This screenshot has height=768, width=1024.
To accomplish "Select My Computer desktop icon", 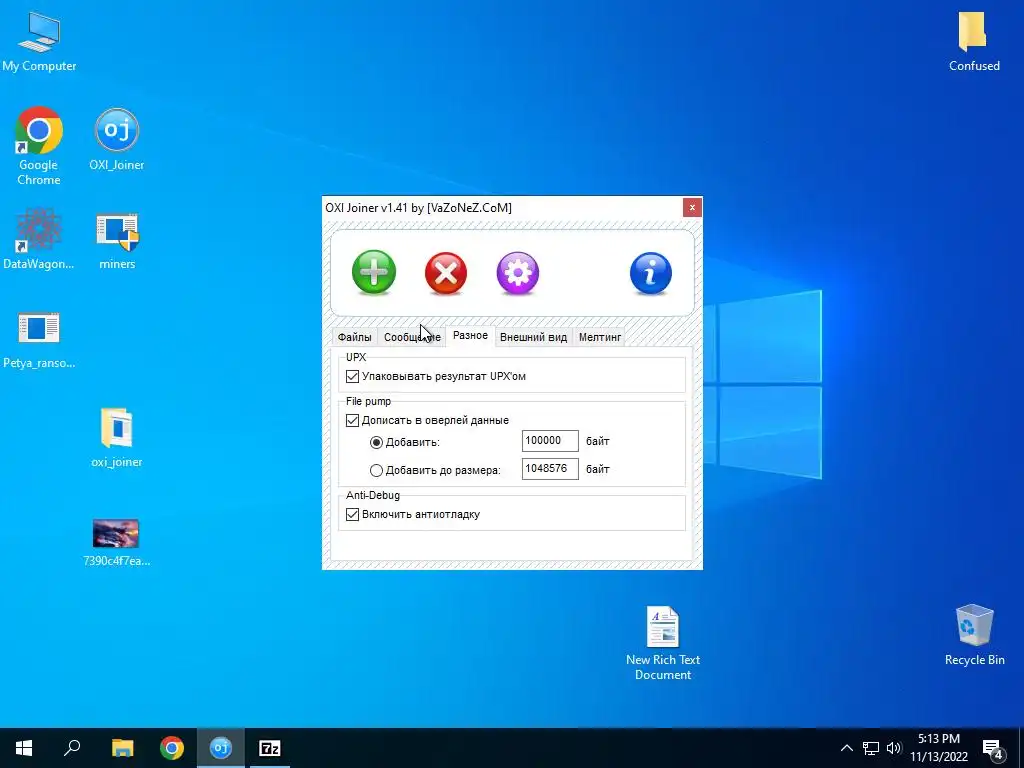I will point(39,42).
